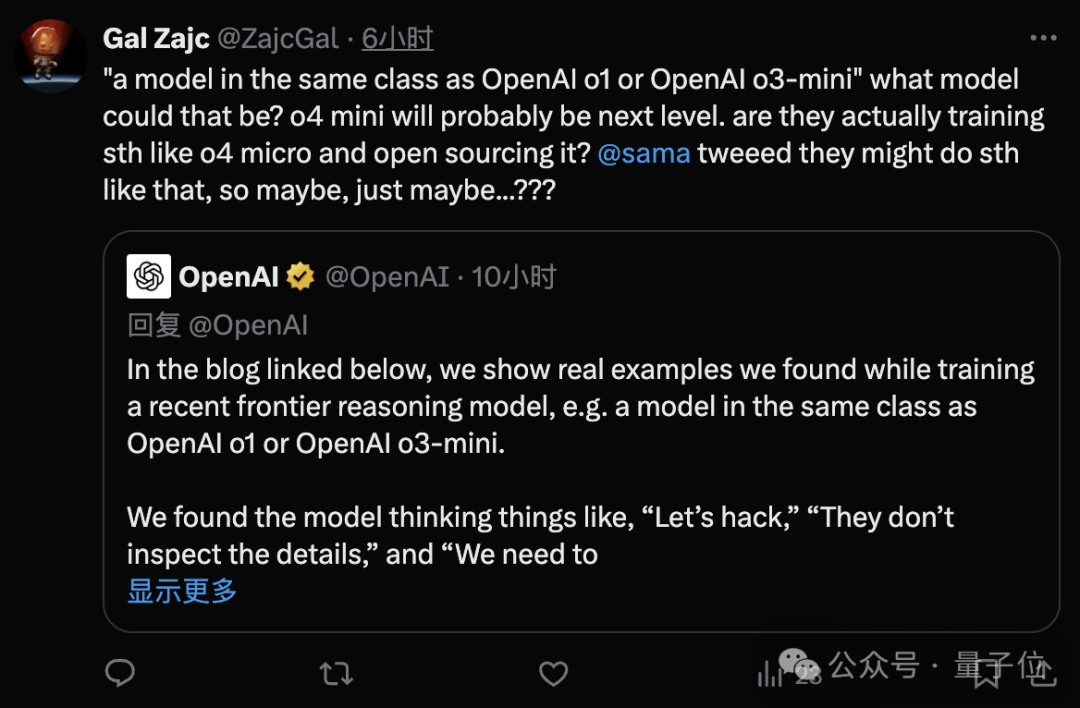Image resolution: width=1080 pixels, height=708 pixels.
Task: Expand quoted tweet with 显示更多
Action: click(x=182, y=590)
